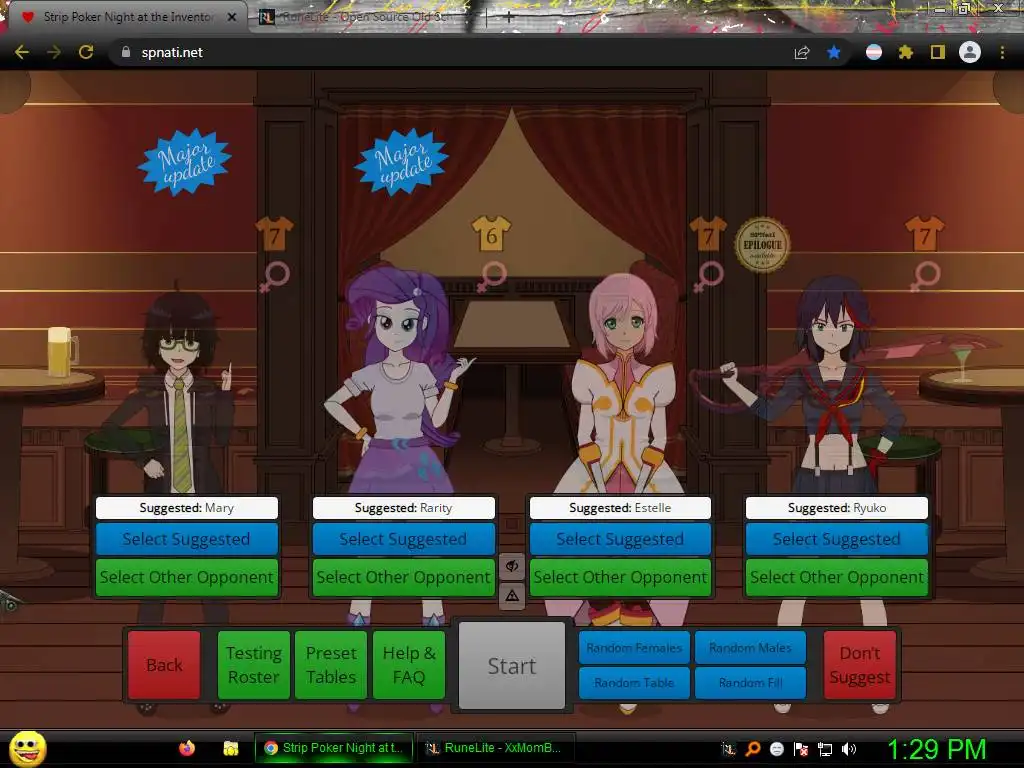Click Rarity's Major update badge

pyautogui.click(x=402, y=162)
